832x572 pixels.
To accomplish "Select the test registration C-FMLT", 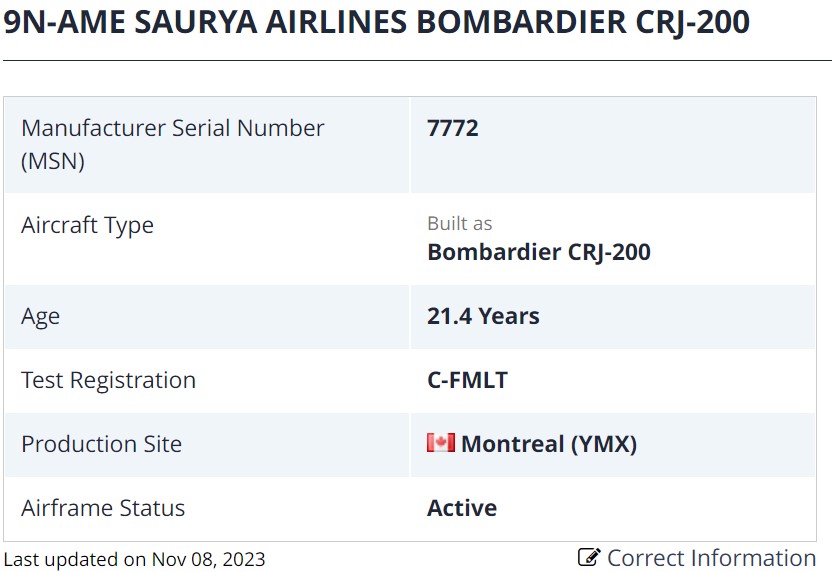I will point(467,380).
